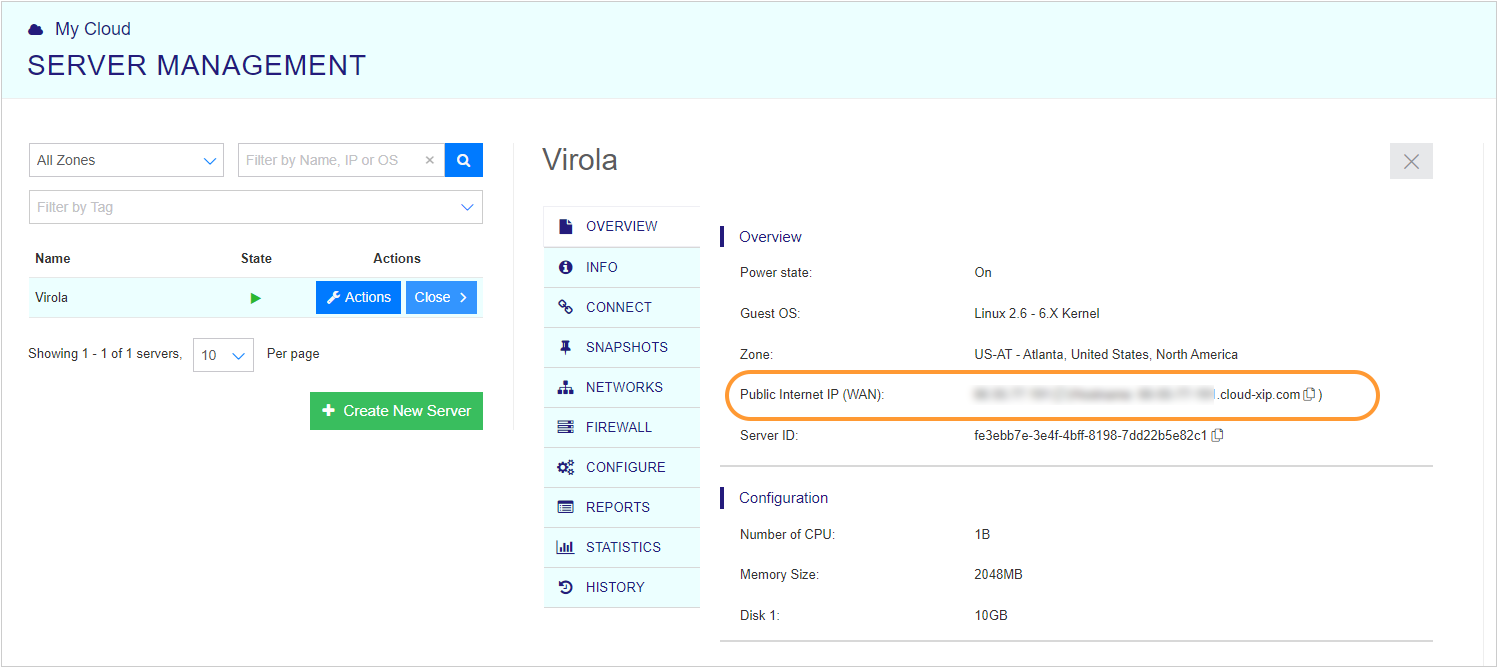Click the Configure tab's gears icon
The width and height of the screenshot is (1498, 668).
(566, 467)
